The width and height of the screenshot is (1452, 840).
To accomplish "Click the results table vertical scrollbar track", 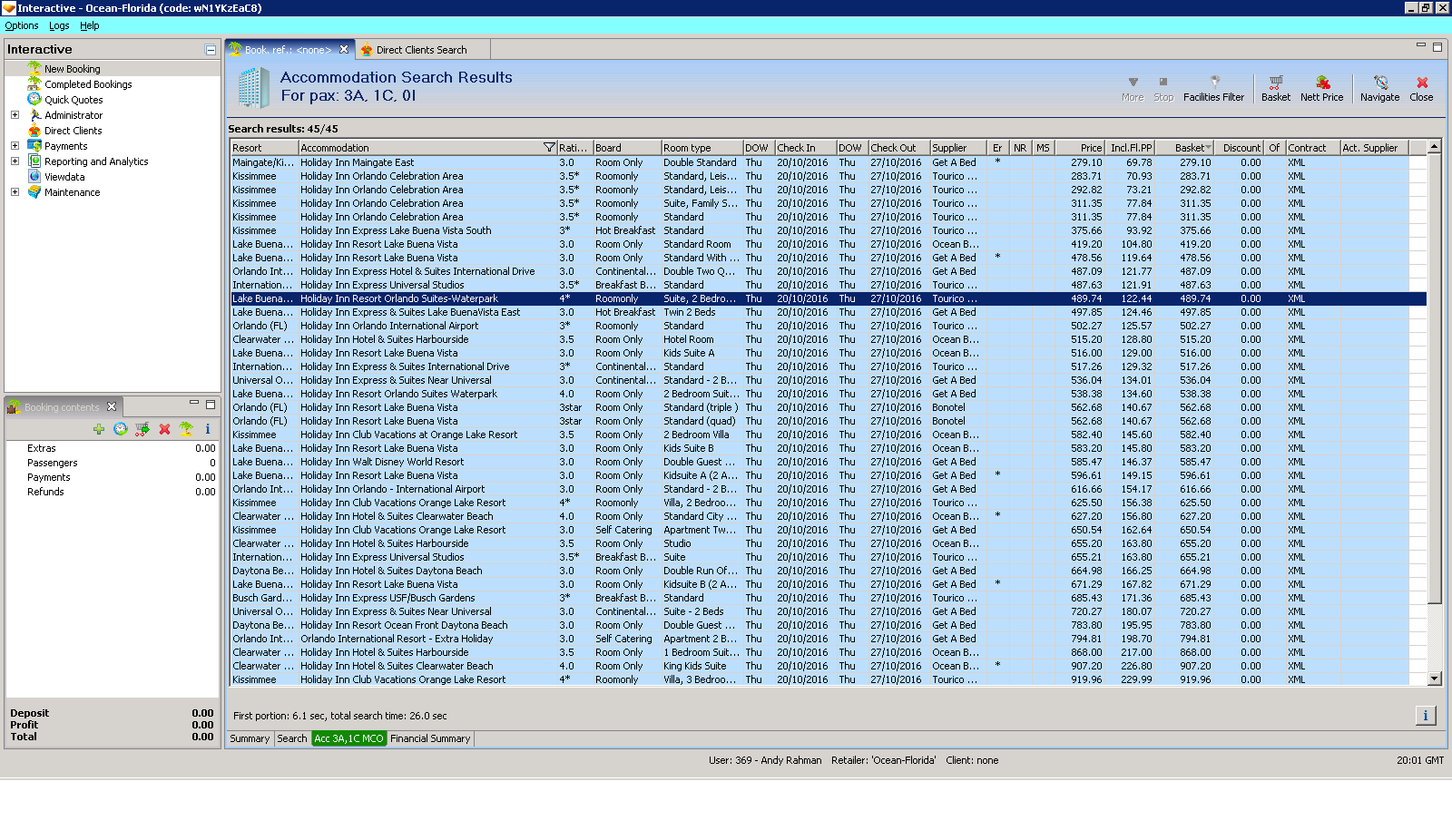I will tap(1435, 640).
